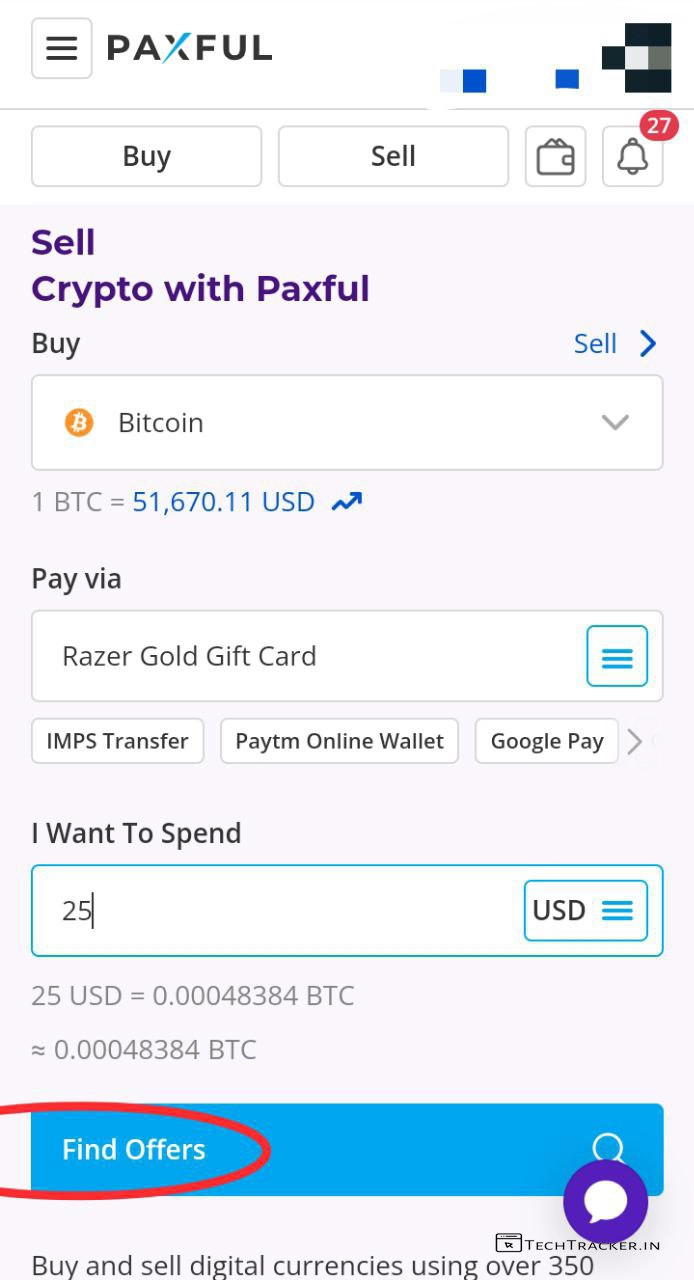The height and width of the screenshot is (1280, 694).
Task: Open the notifications bell
Action: [632, 157]
